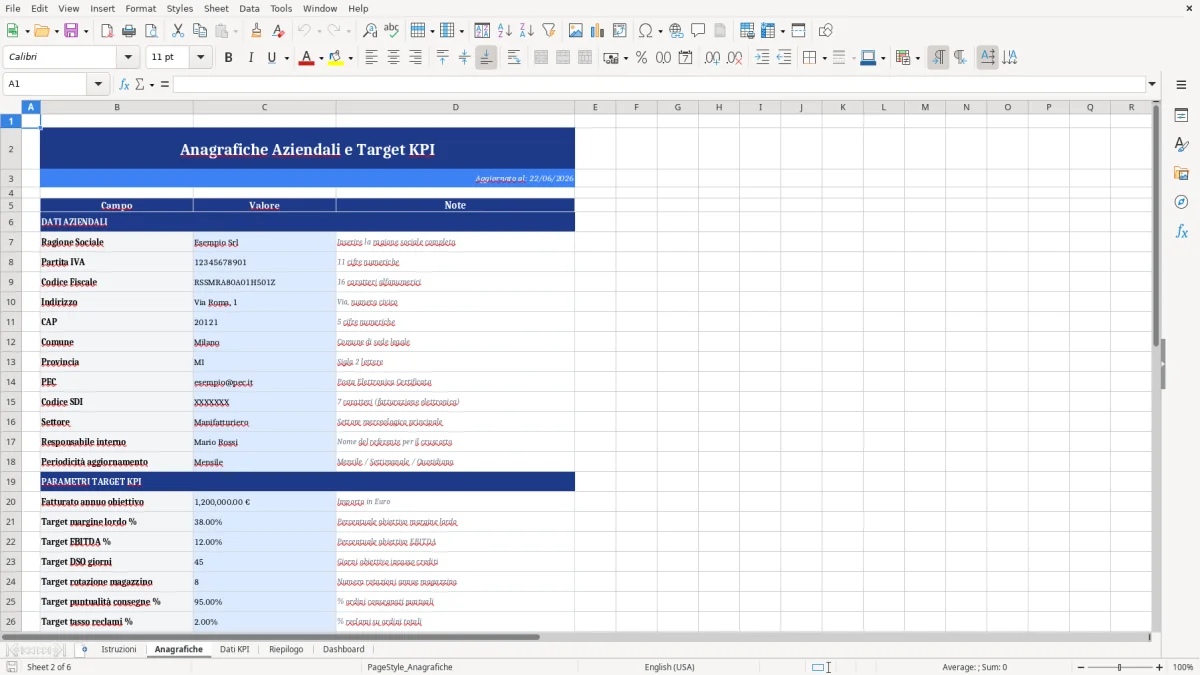Open background color dropdown arrow
Screen dimensions: 1200x675
(x=350, y=58)
